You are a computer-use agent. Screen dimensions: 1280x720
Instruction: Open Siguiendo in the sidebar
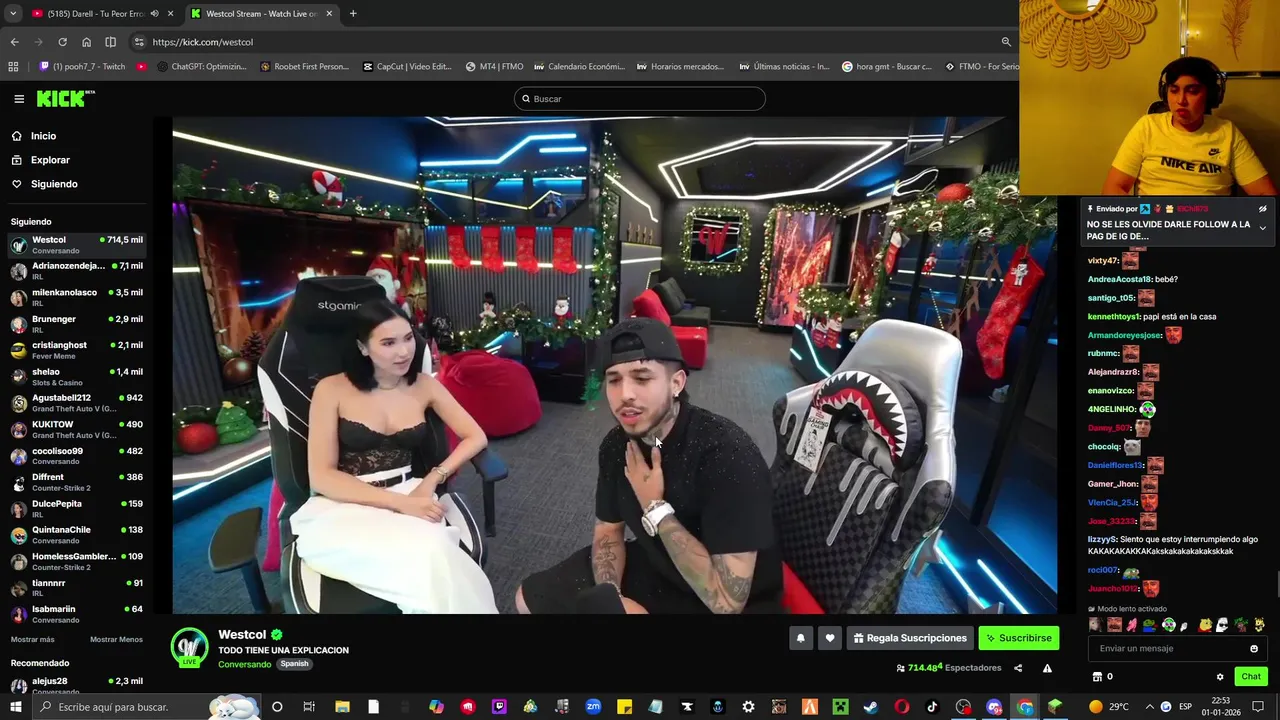(54, 184)
